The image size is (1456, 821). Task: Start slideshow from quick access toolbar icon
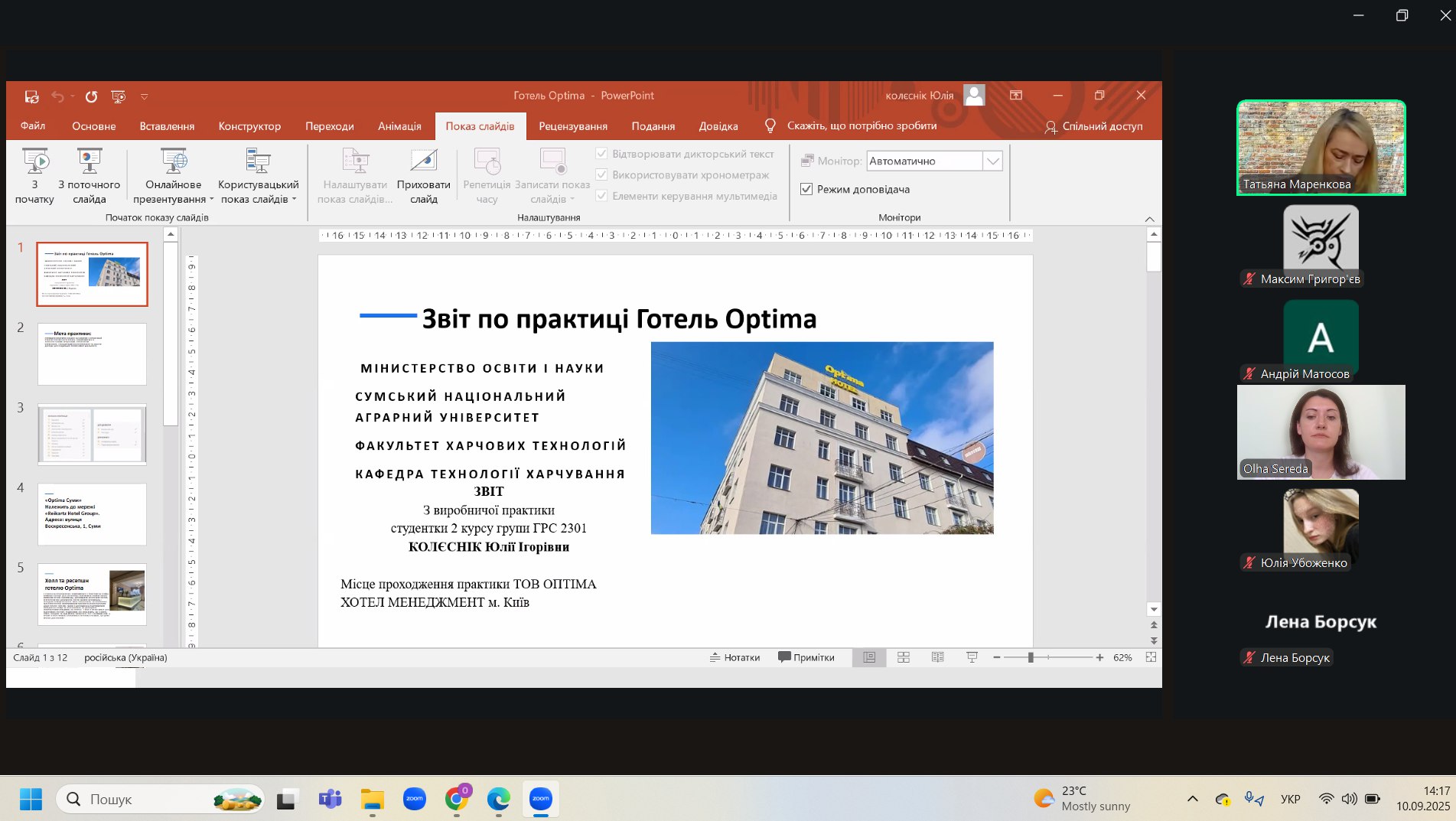pyautogui.click(x=118, y=96)
